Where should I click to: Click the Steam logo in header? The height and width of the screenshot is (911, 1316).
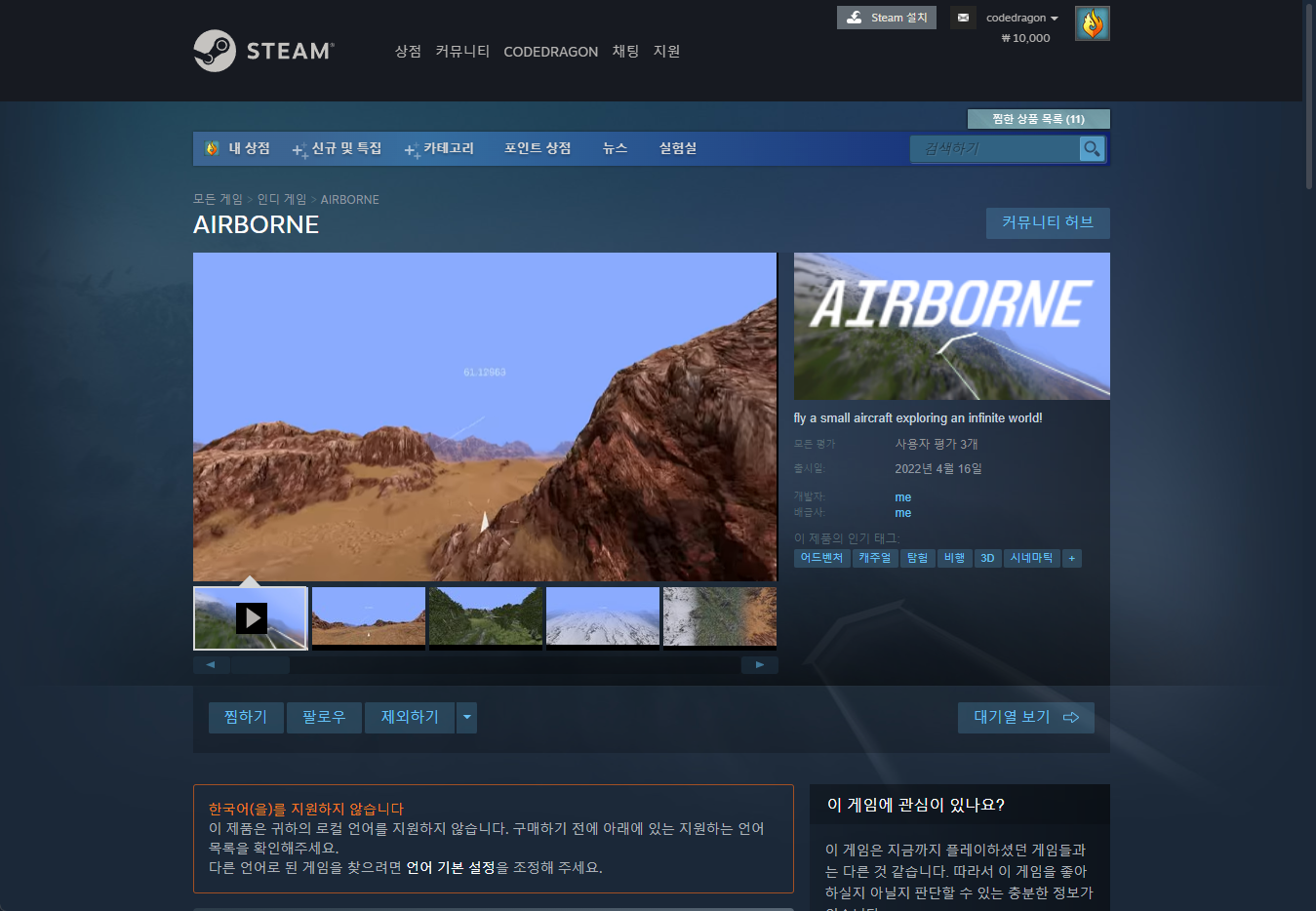pyautogui.click(x=263, y=51)
